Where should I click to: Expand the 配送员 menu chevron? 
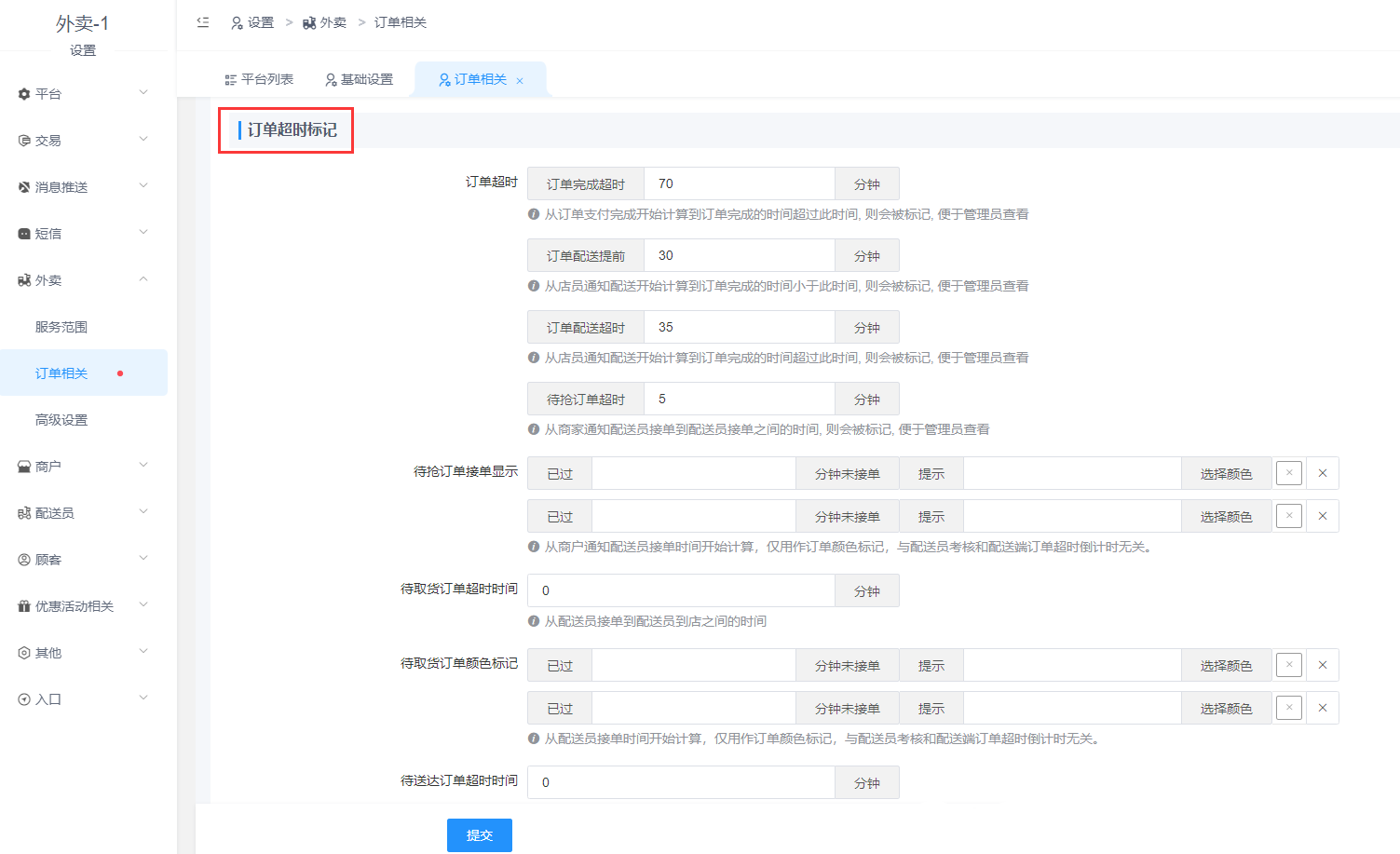click(x=143, y=512)
